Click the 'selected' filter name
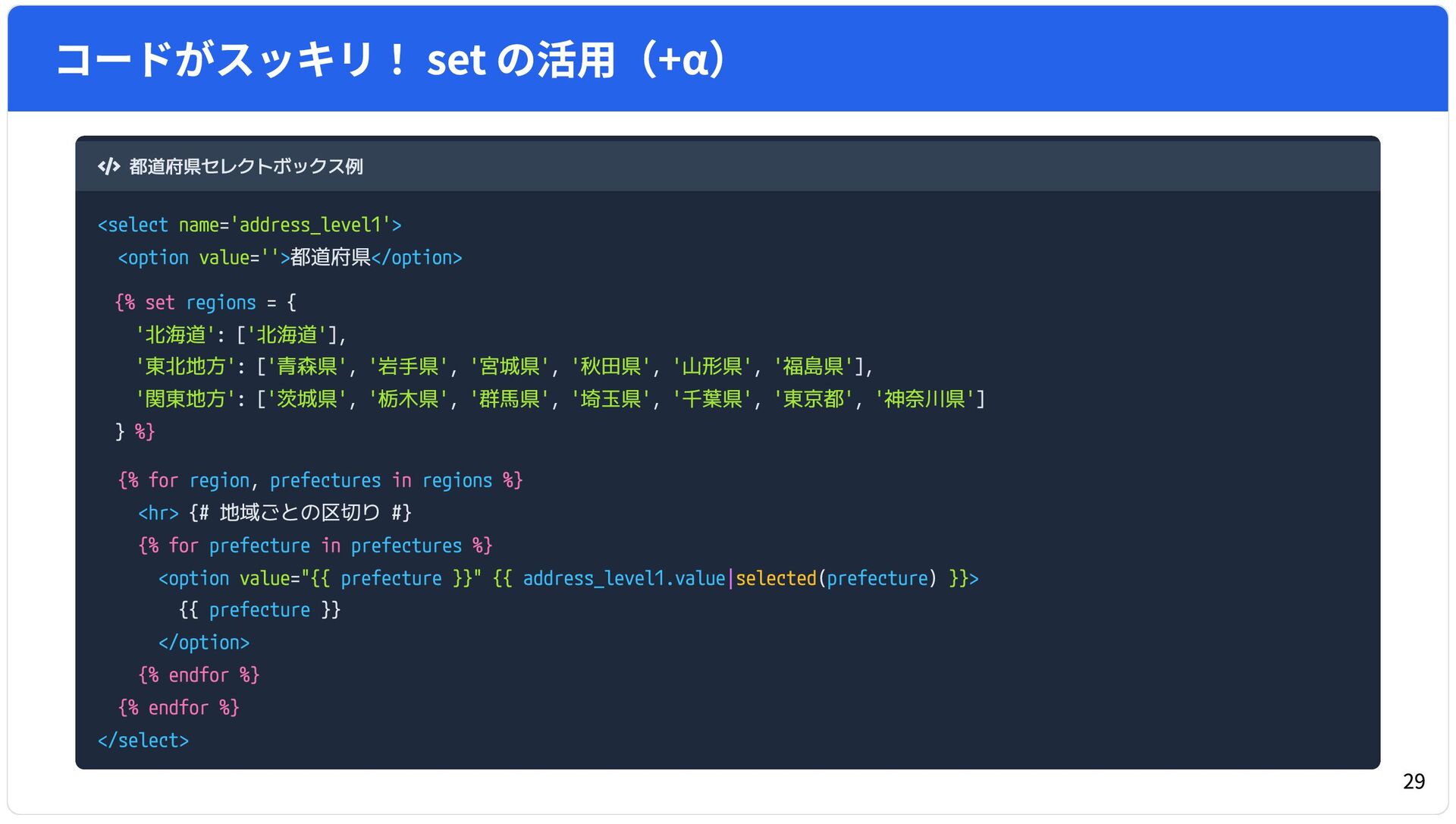Viewport: 1456px width, 824px height. click(775, 579)
